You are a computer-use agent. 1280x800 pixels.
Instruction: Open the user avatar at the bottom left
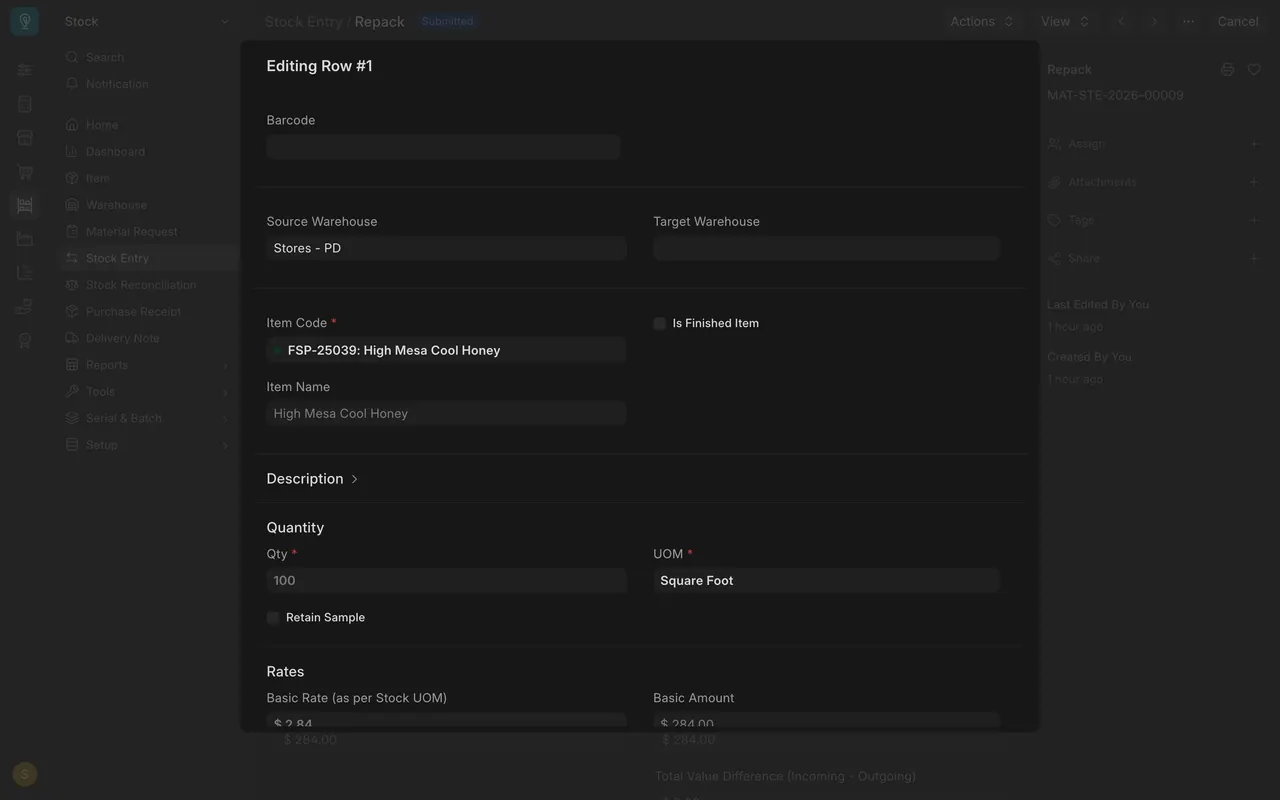[25, 773]
